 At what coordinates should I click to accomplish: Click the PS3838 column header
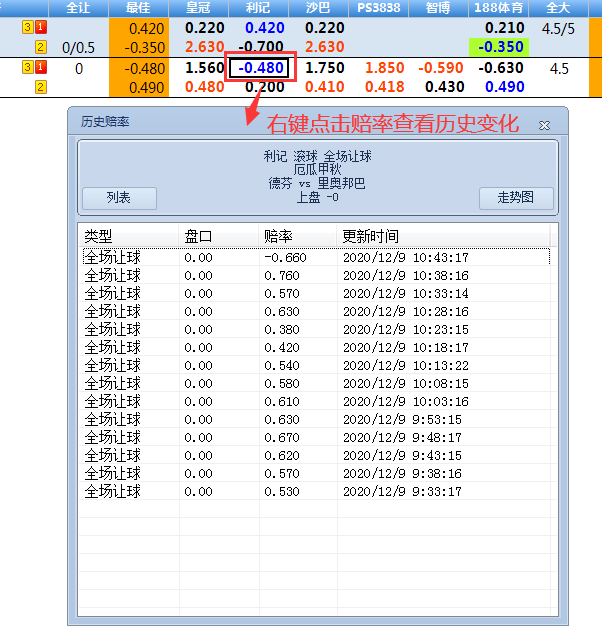(378, 8)
